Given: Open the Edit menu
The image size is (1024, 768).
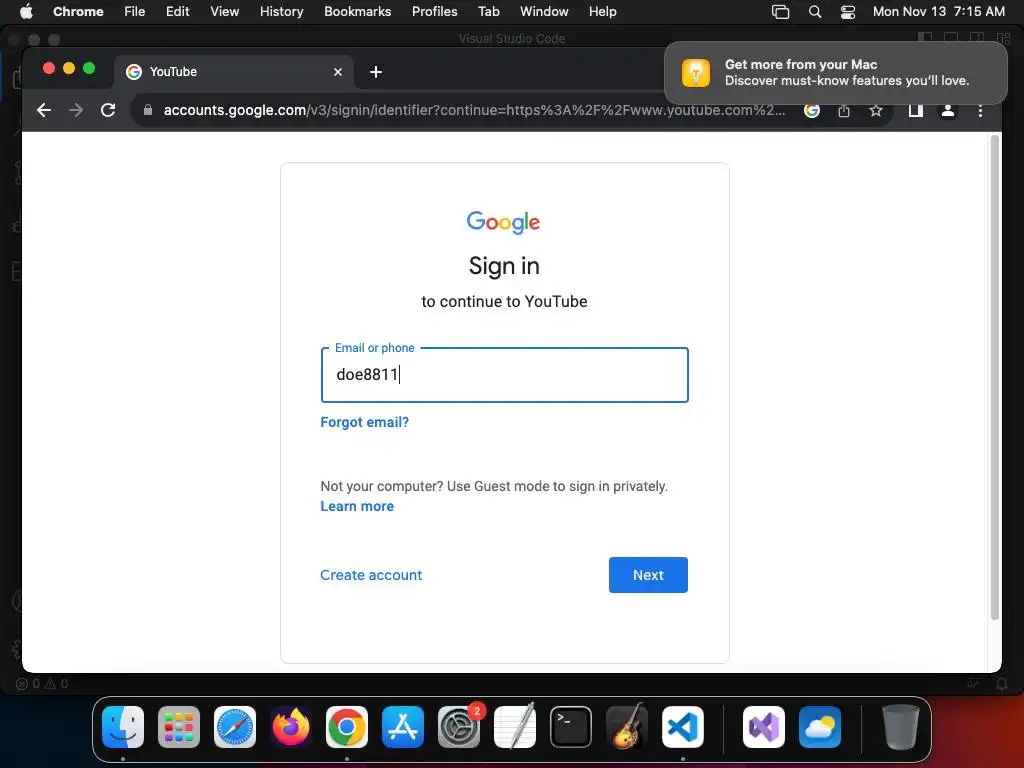Looking at the screenshot, I should click(178, 11).
